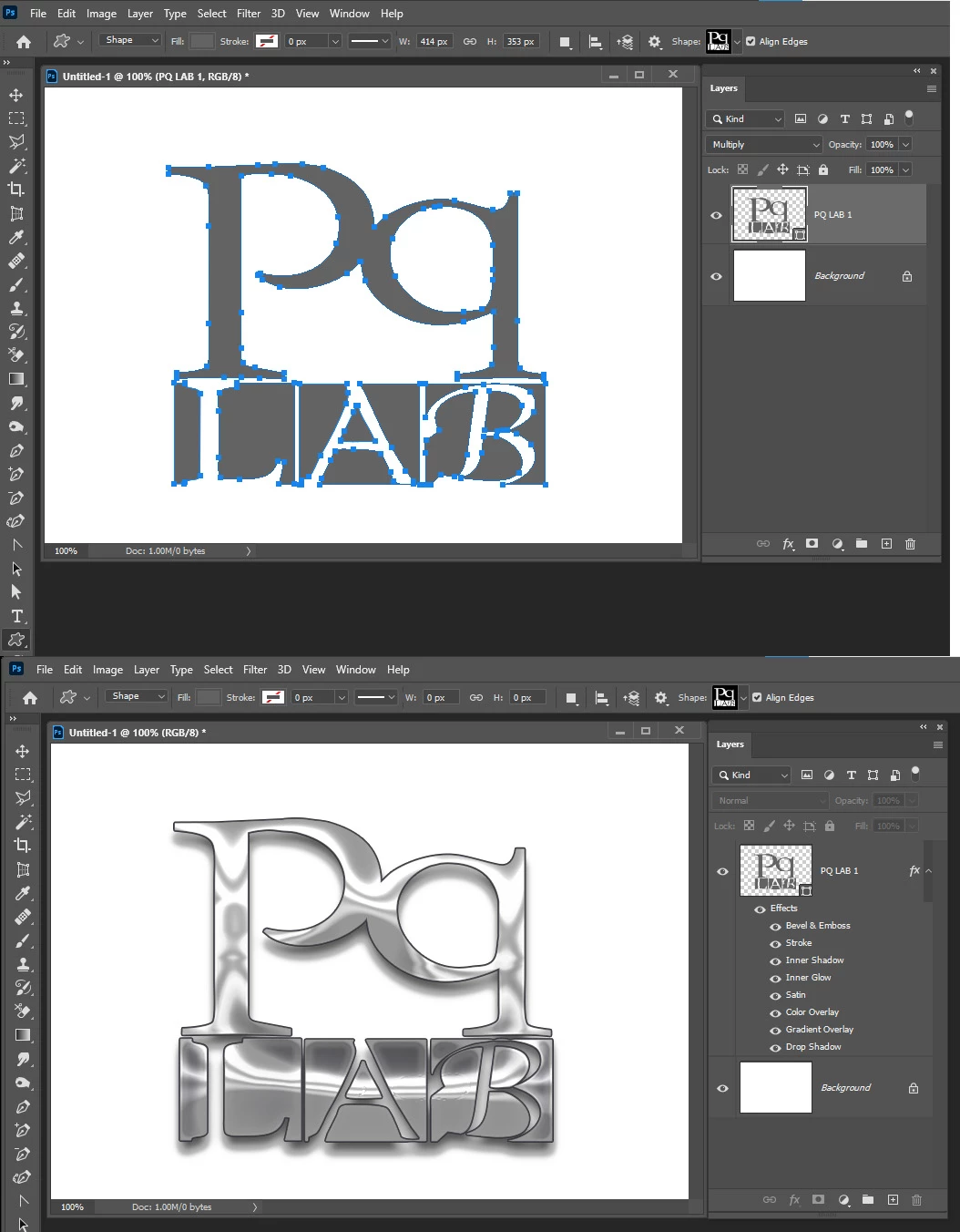960x1232 pixels.
Task: Pick the Magic Wand tool in top window
Action: [x=16, y=166]
